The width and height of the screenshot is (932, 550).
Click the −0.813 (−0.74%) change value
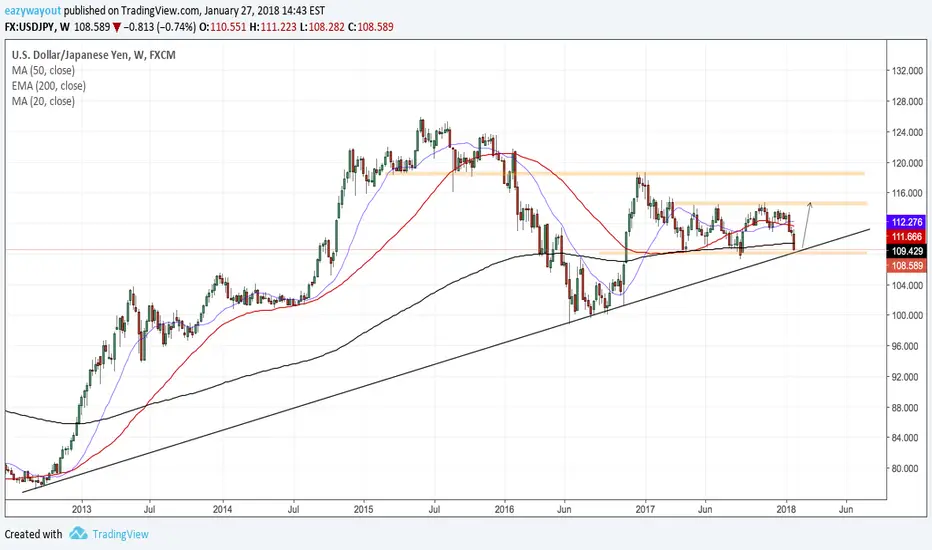(x=159, y=27)
